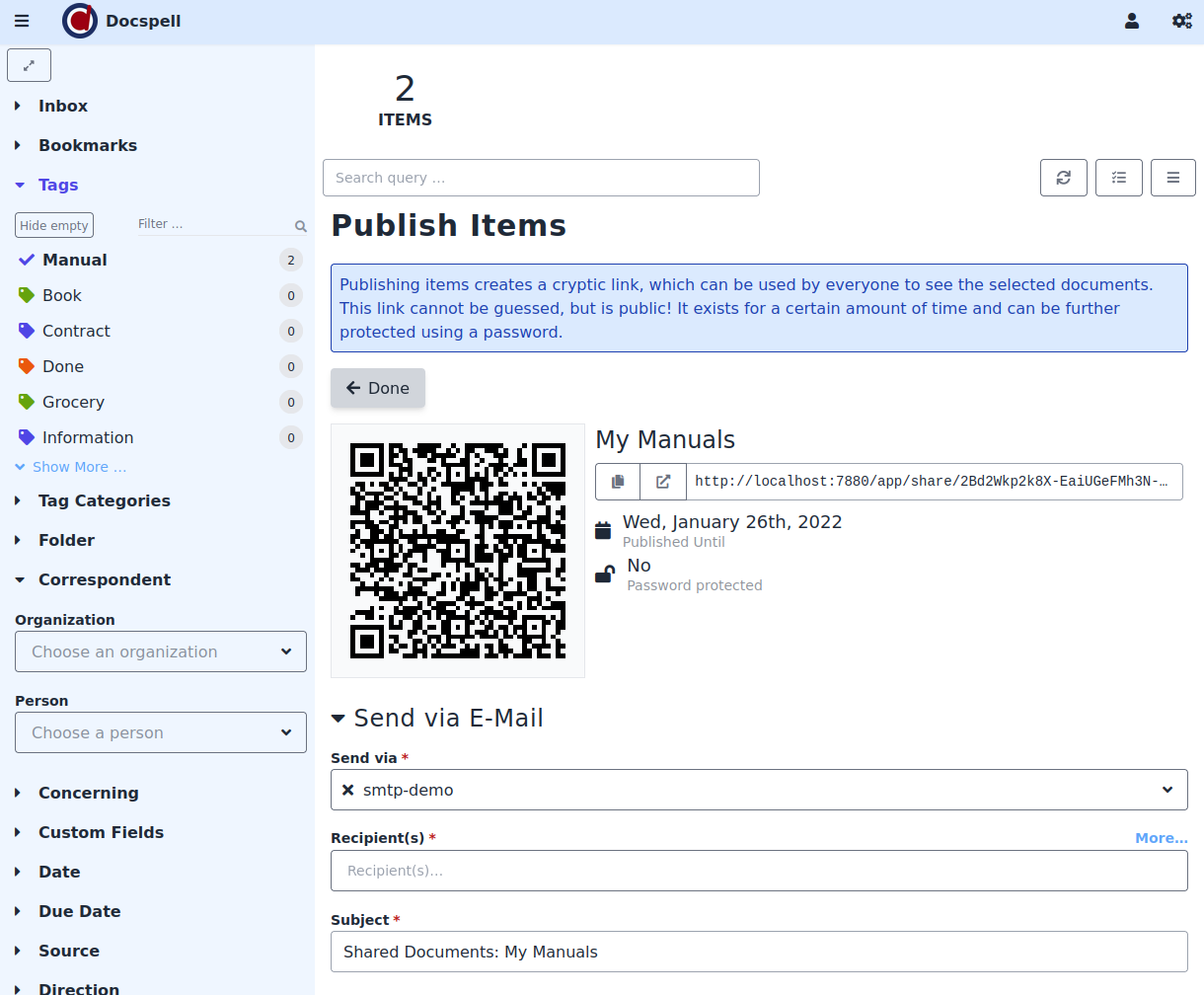The width and height of the screenshot is (1204, 995).
Task: Open the Choose a person dropdown
Action: point(161,732)
